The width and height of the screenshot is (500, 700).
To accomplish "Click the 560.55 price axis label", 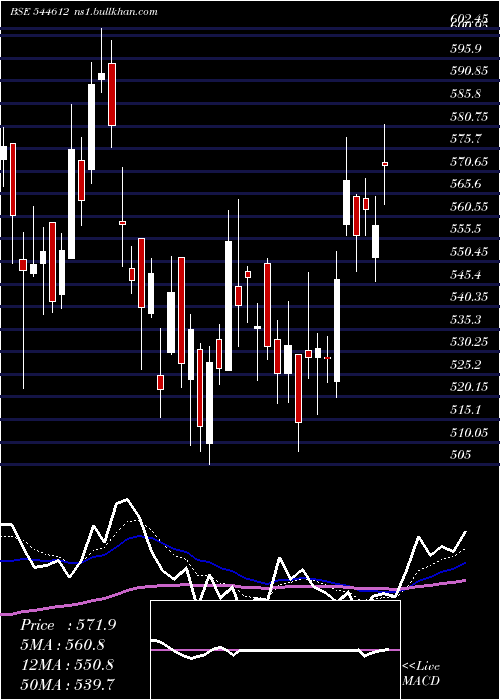I will click(x=469, y=207).
